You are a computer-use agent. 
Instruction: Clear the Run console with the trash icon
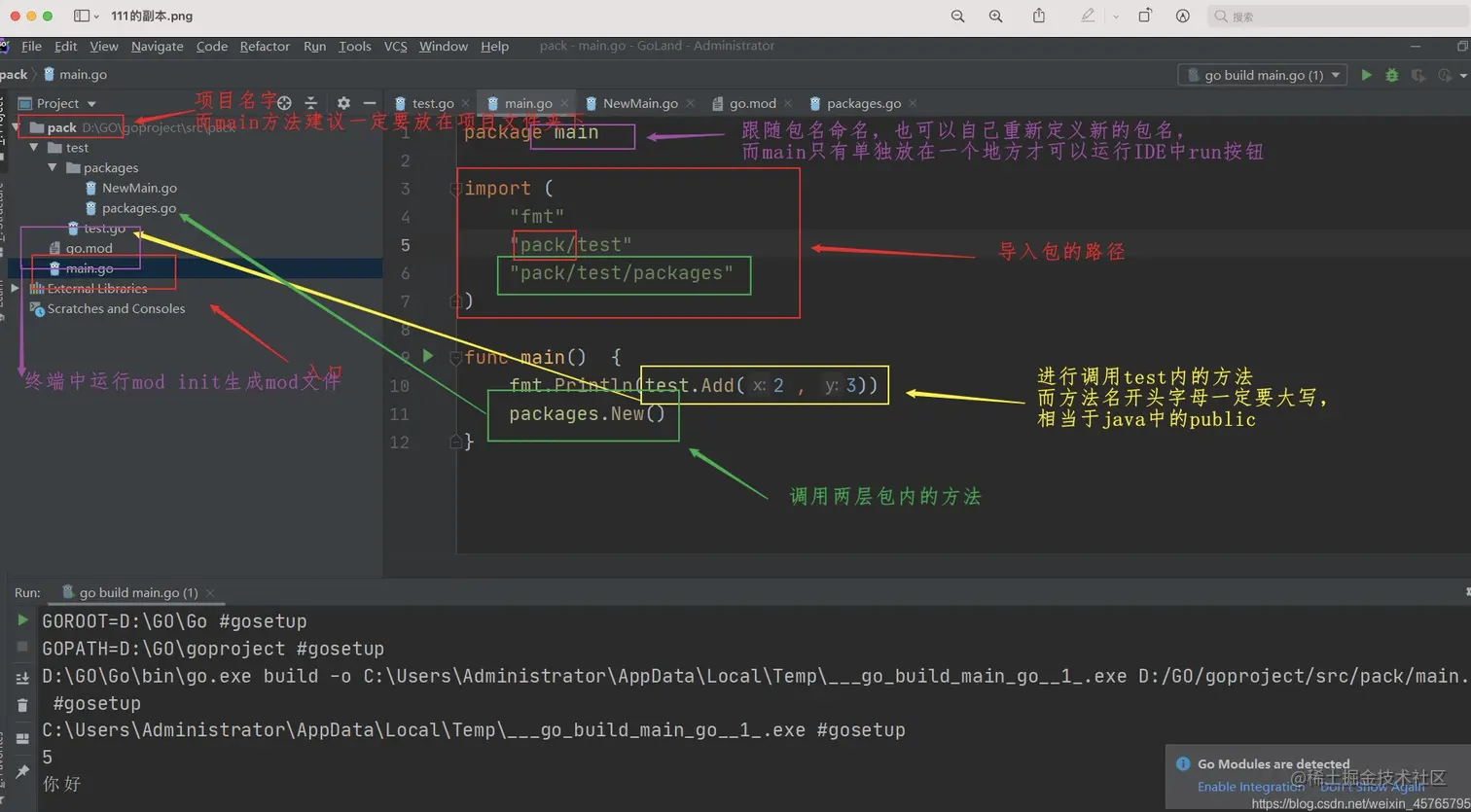(x=22, y=706)
